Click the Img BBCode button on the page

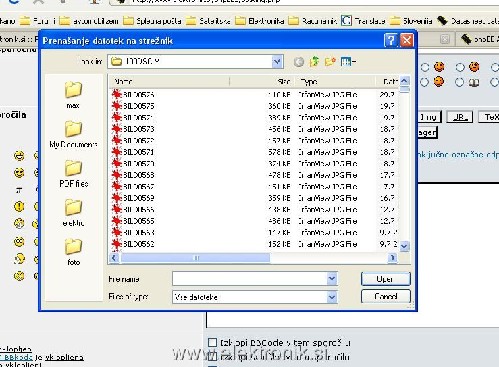[x=429, y=117]
